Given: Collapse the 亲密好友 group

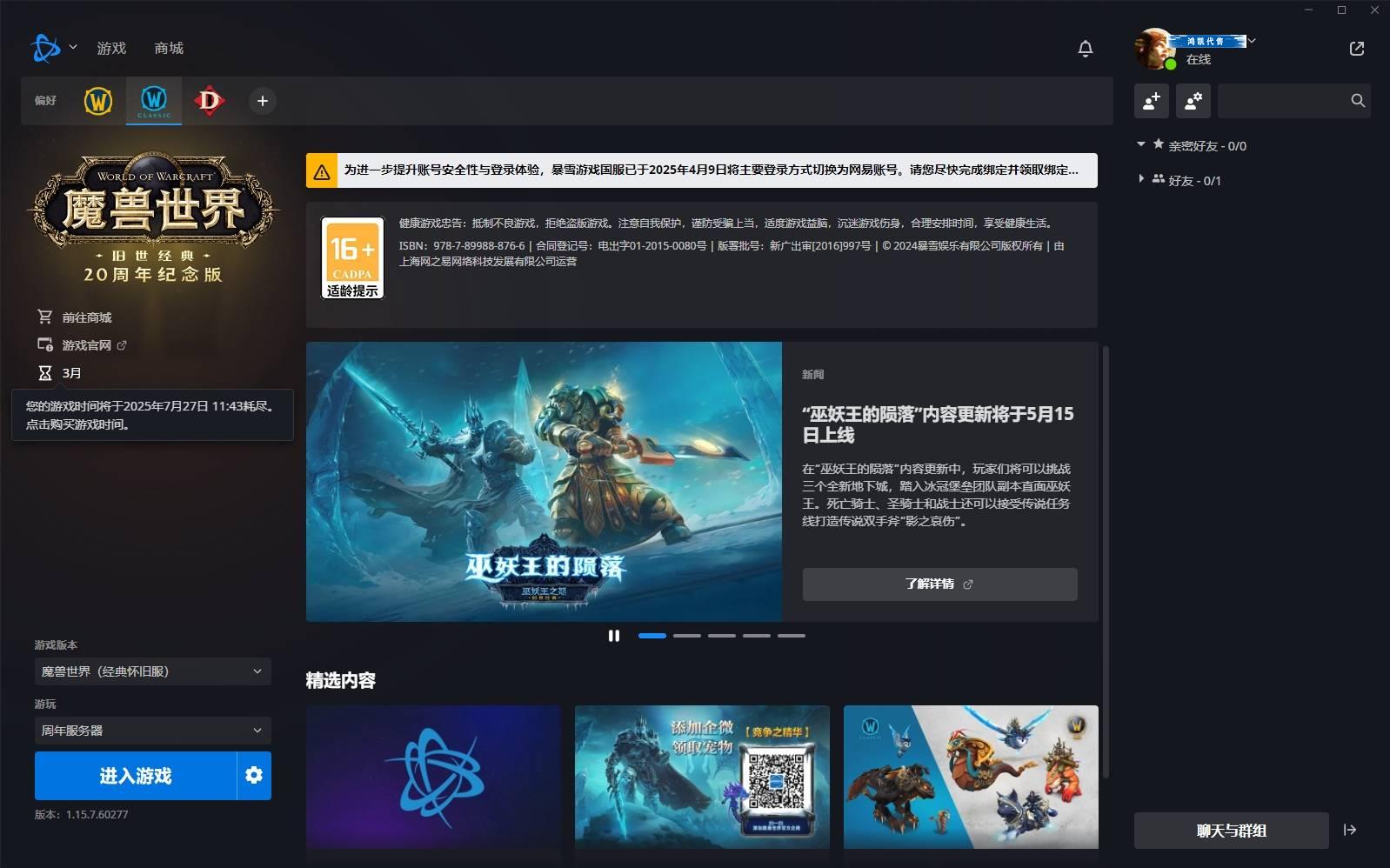Looking at the screenshot, I should point(1141,144).
